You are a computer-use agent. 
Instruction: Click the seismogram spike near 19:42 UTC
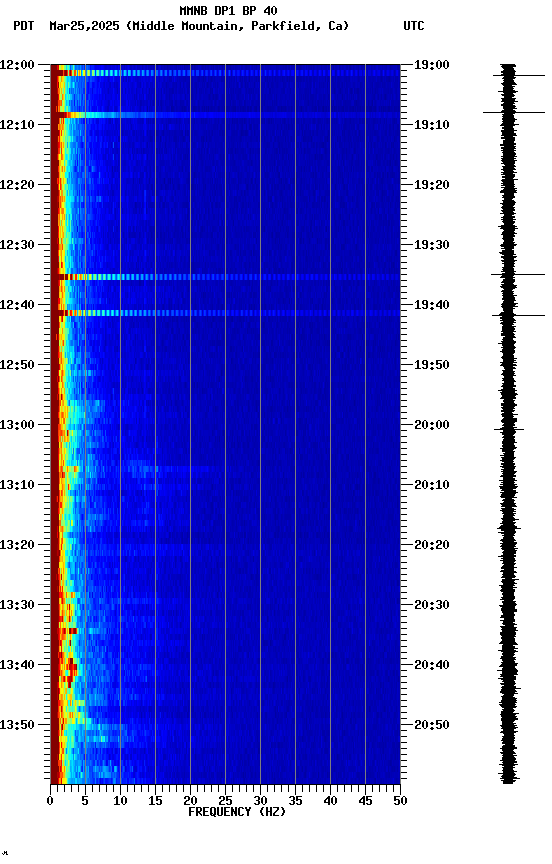518,316
